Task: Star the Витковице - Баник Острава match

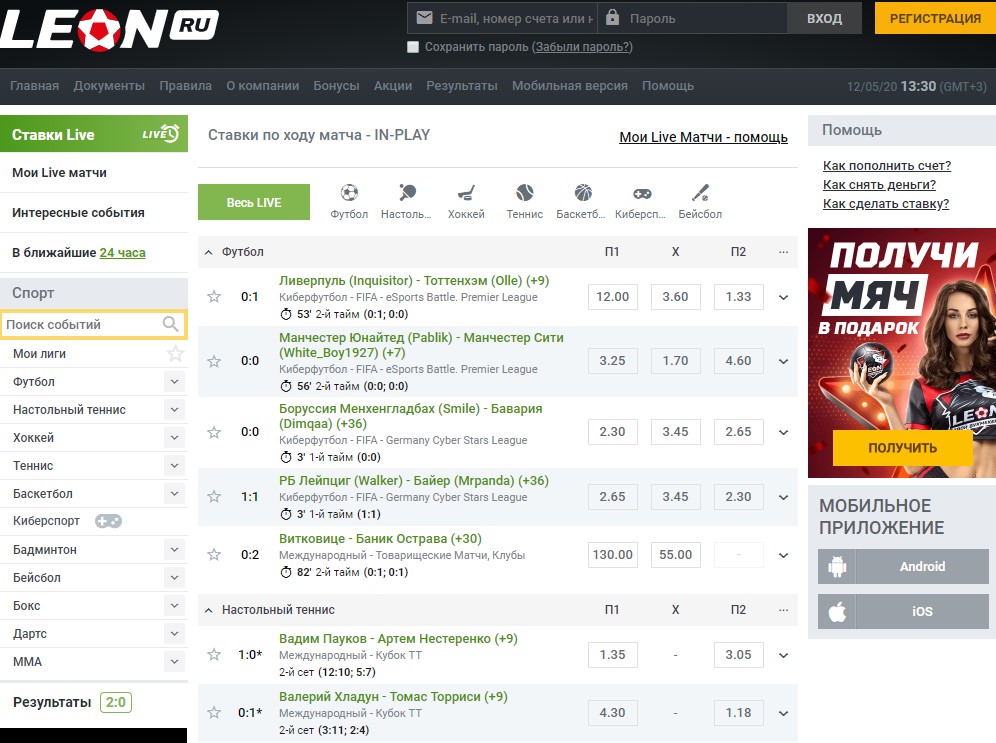Action: pos(213,555)
